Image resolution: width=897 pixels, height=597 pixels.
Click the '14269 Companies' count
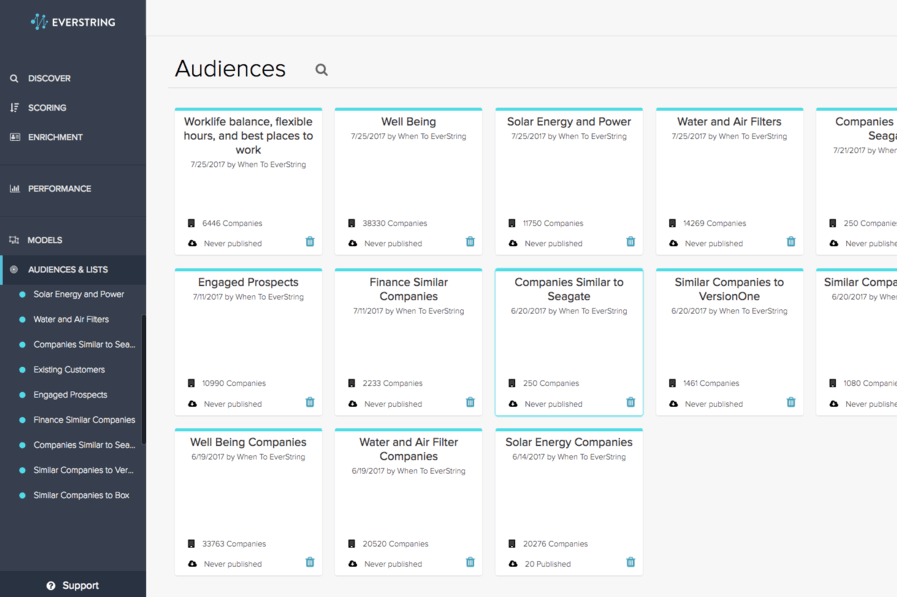(715, 224)
